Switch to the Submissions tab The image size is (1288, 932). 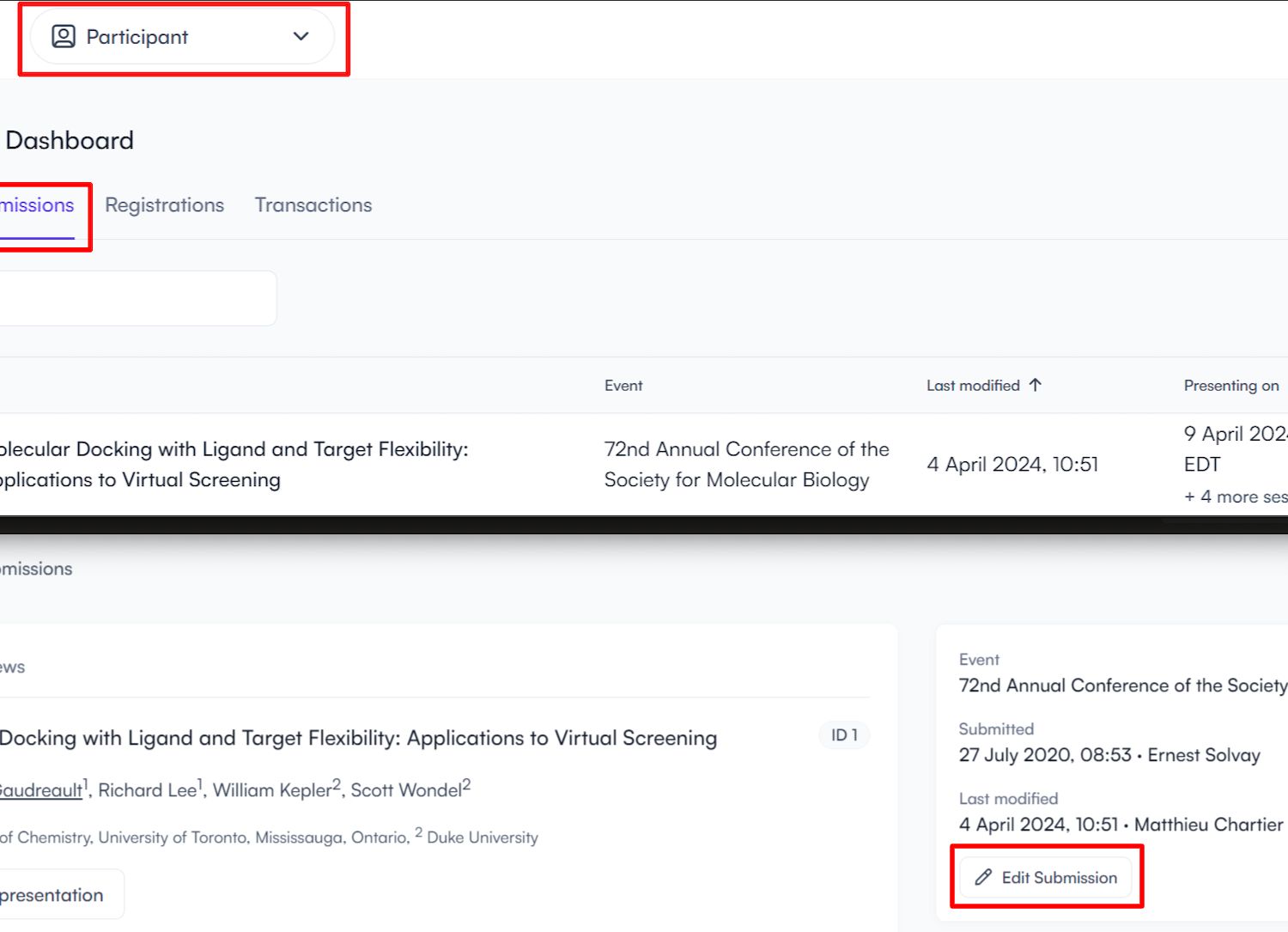pyautogui.click(x=38, y=205)
